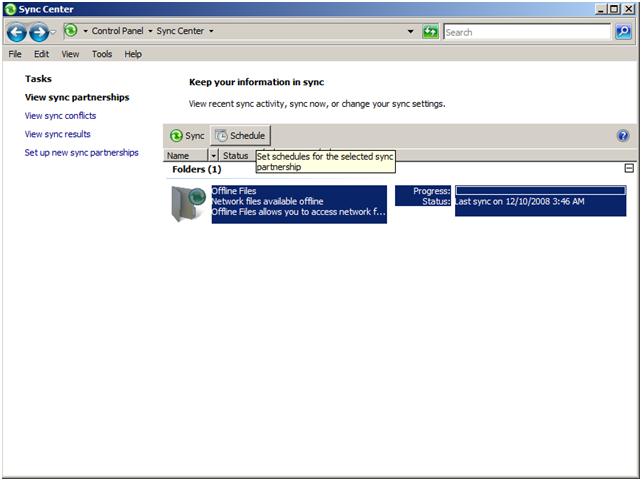The image size is (642, 481).
Task: Maximize the Sync Center window
Action: coord(614,9)
